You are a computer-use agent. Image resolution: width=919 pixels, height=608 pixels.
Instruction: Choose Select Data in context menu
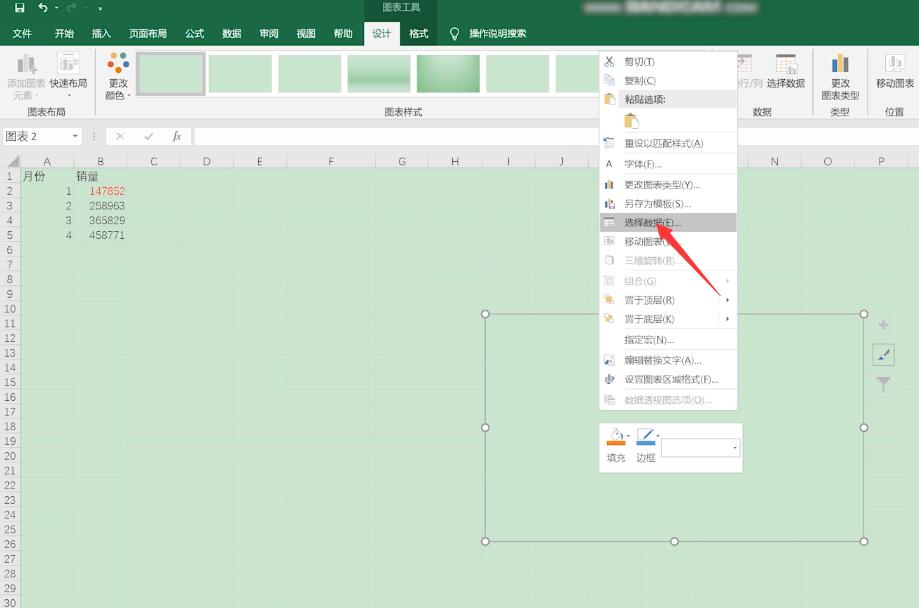click(668, 223)
